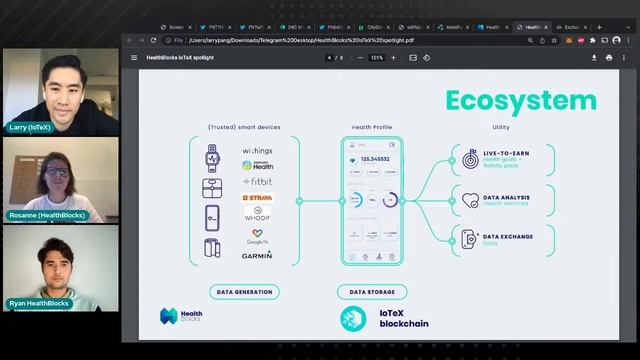Switch to the first Twitter tab
Viewport: 640px width, 360px height.
[215, 27]
